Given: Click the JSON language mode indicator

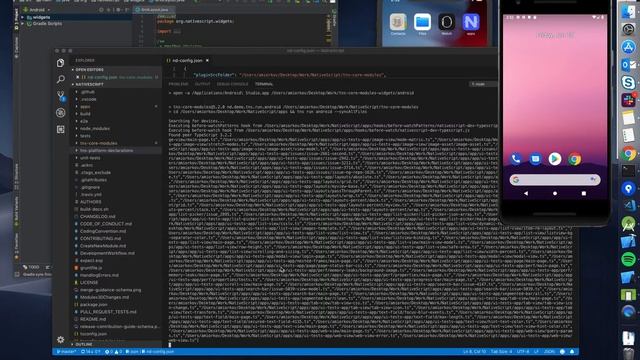Looking at the screenshot, I should click(x=549, y=352).
